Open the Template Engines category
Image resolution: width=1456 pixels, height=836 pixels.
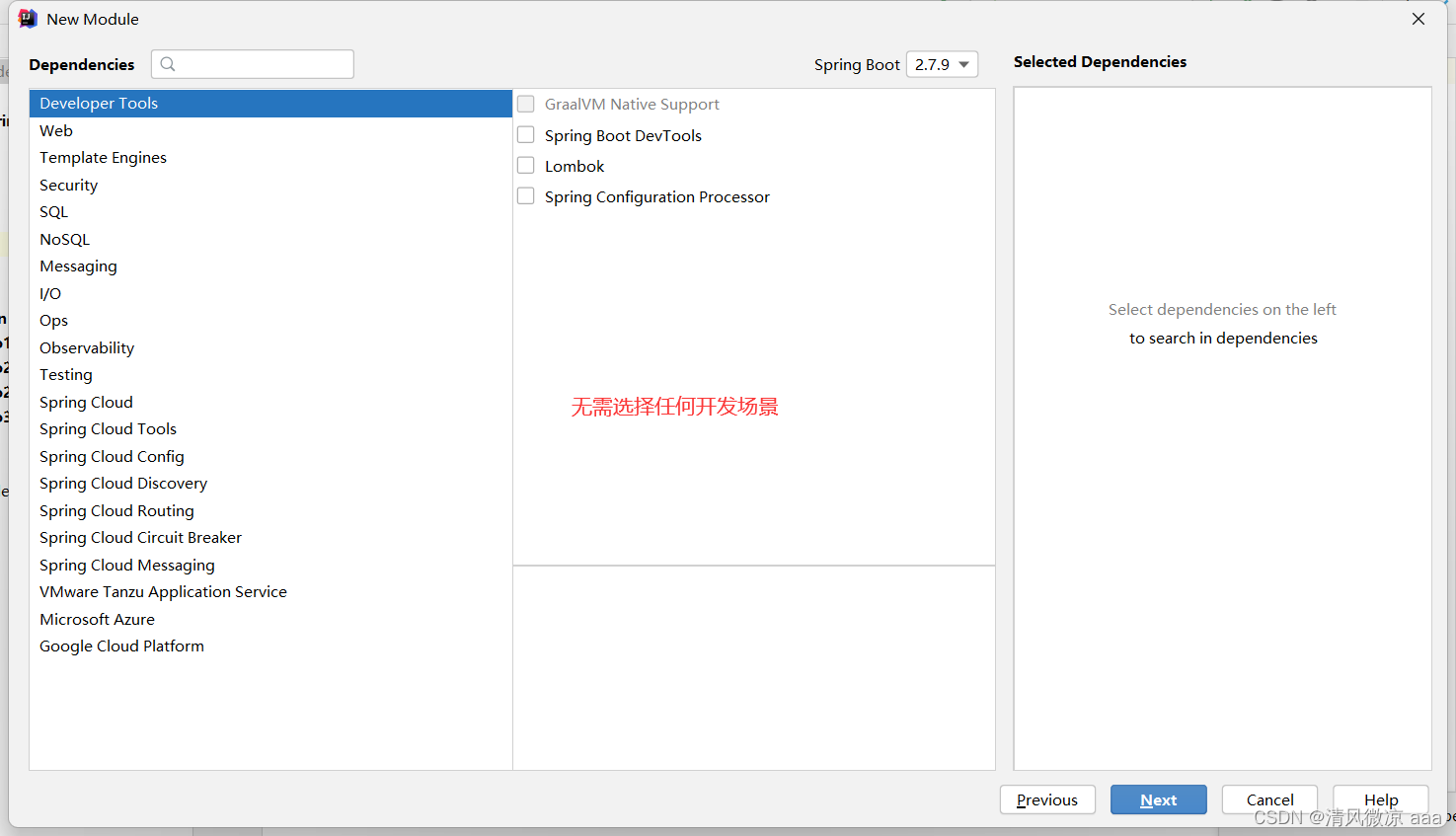click(270, 158)
